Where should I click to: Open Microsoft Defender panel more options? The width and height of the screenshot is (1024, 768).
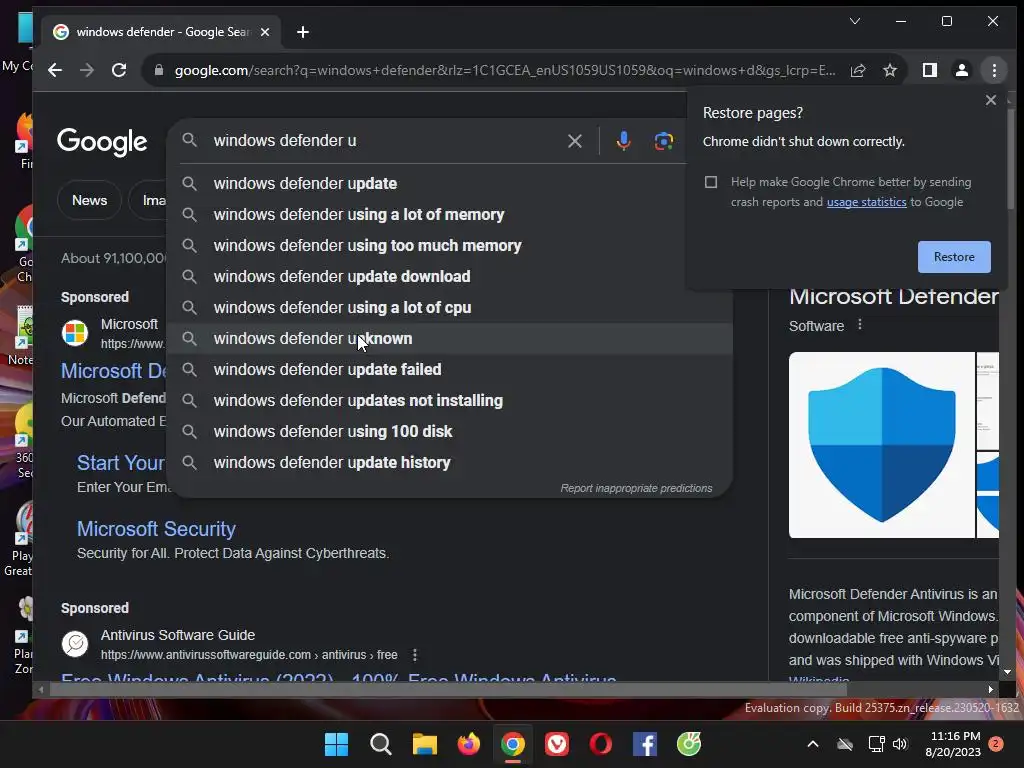click(859, 325)
